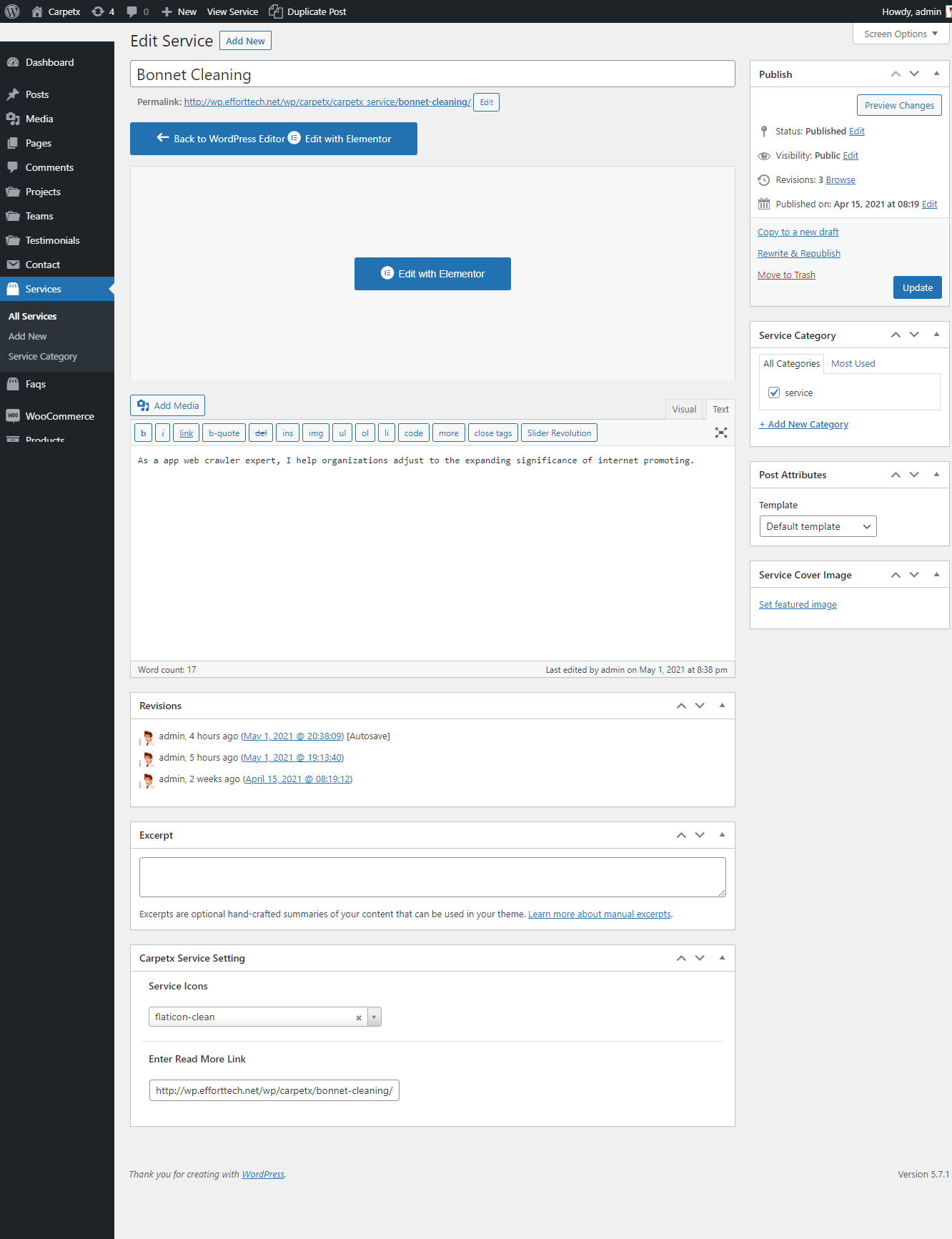Switch to the Visual editor tab

tap(683, 409)
